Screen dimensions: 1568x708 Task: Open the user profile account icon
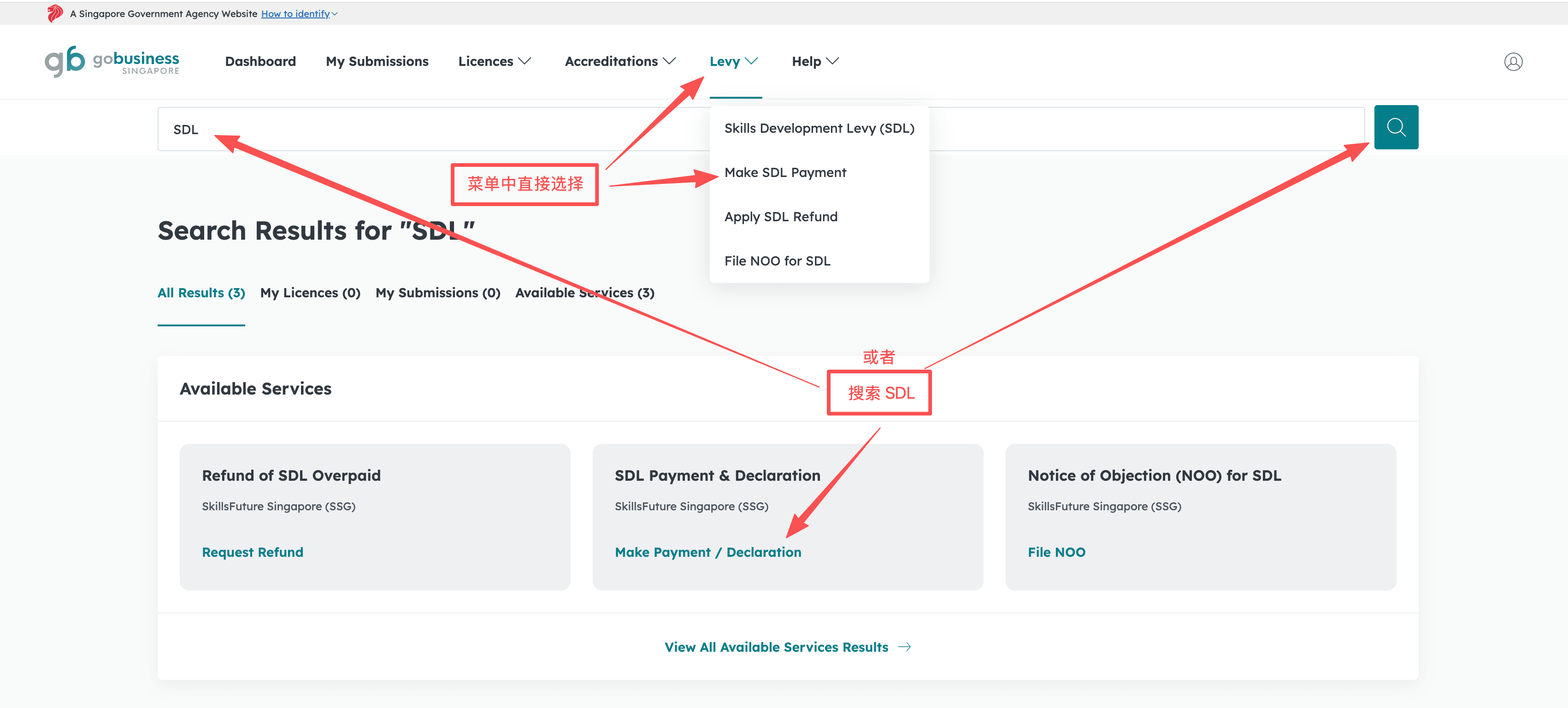pos(1513,61)
